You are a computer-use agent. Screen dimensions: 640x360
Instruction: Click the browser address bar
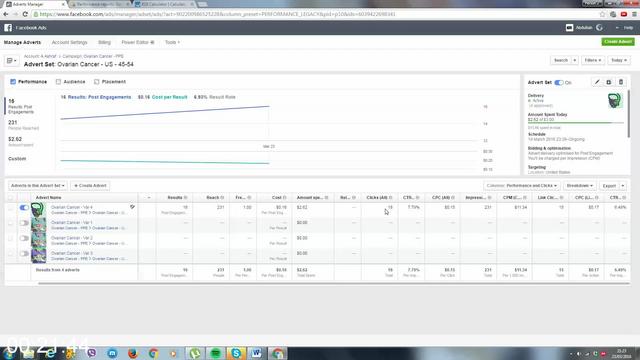[314, 14]
